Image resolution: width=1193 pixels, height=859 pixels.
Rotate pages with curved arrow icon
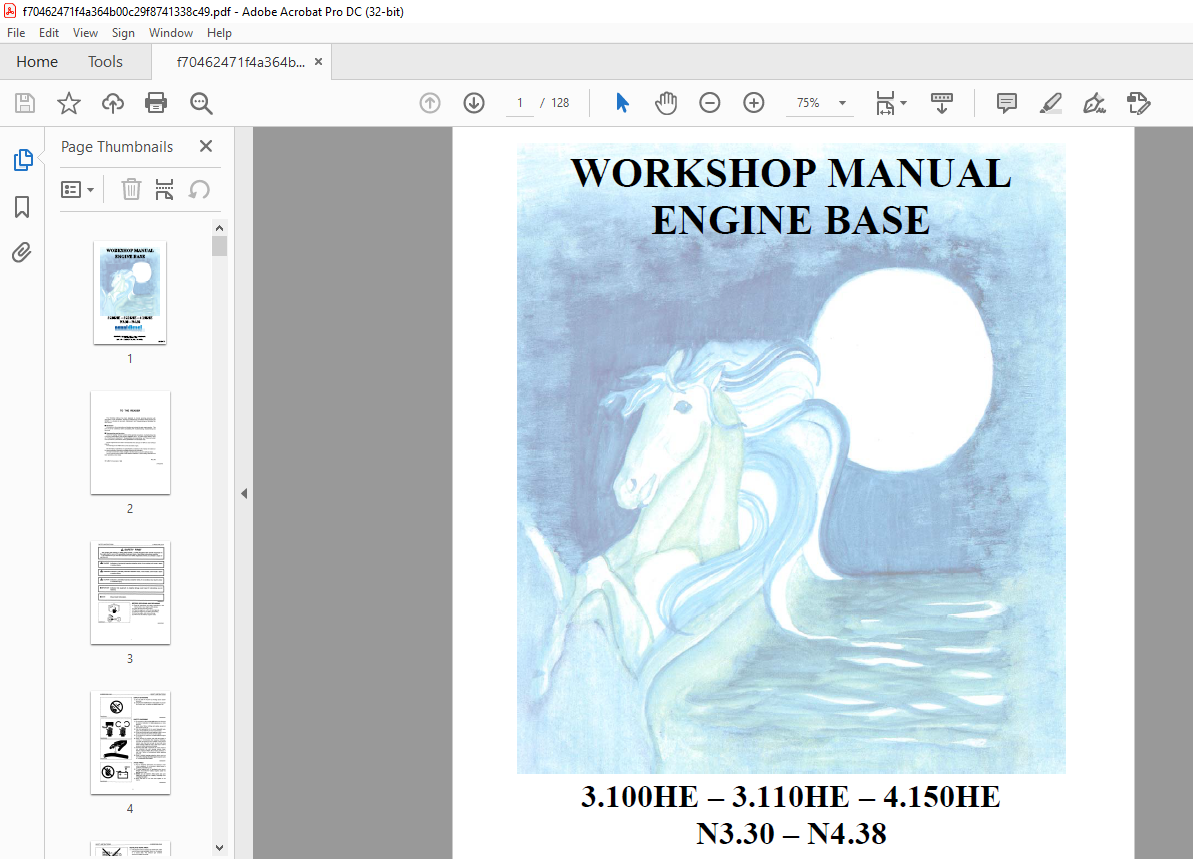coord(199,189)
